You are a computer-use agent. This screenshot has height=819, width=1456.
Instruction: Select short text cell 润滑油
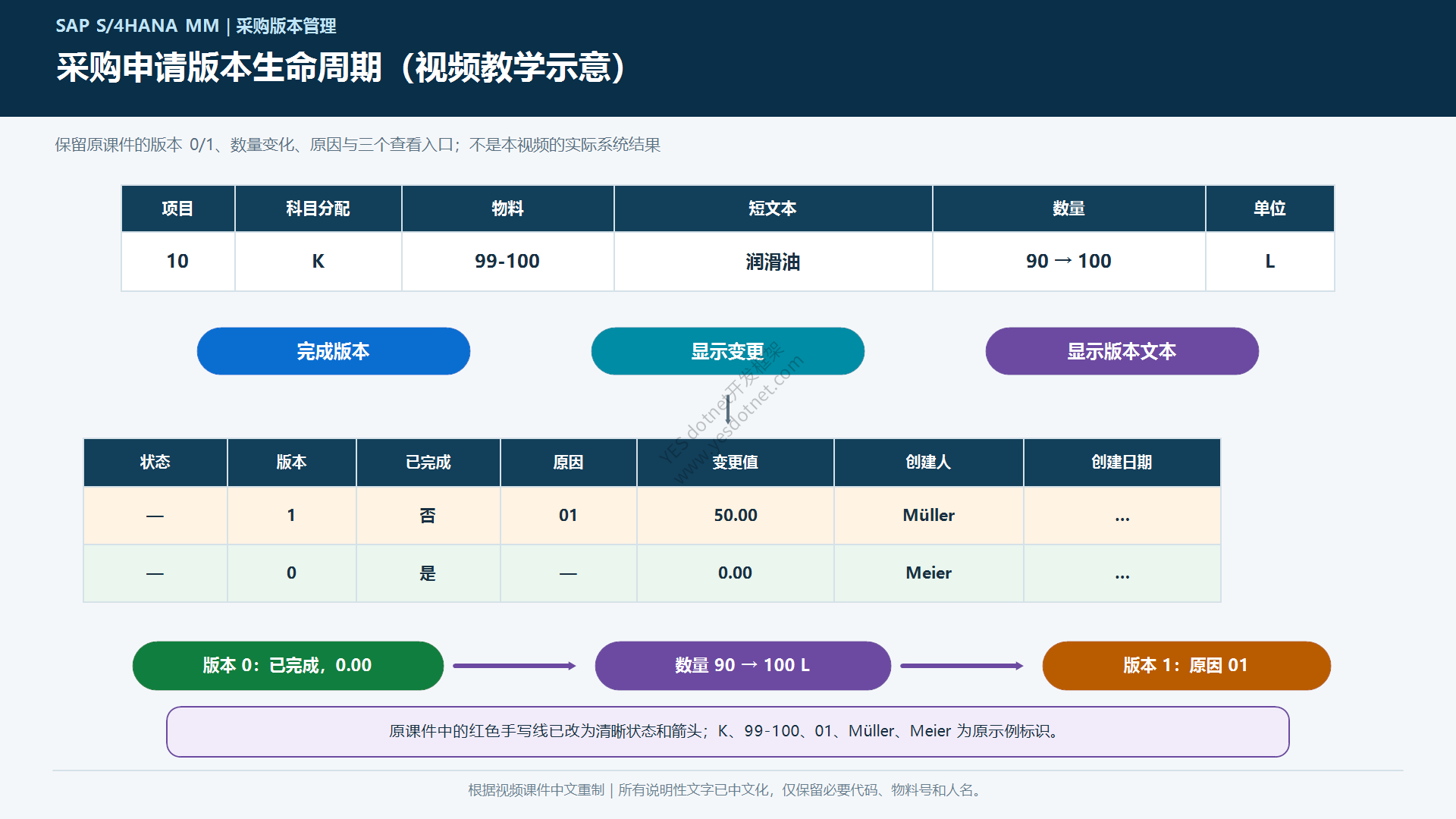tap(773, 262)
